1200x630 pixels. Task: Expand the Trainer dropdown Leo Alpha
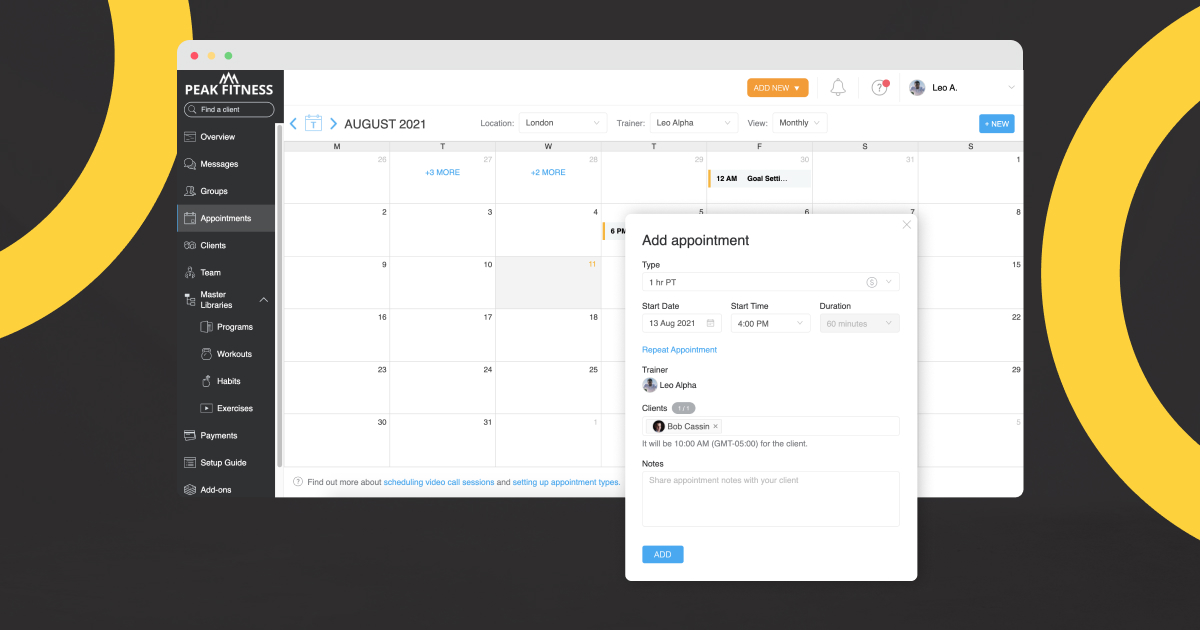(693, 123)
